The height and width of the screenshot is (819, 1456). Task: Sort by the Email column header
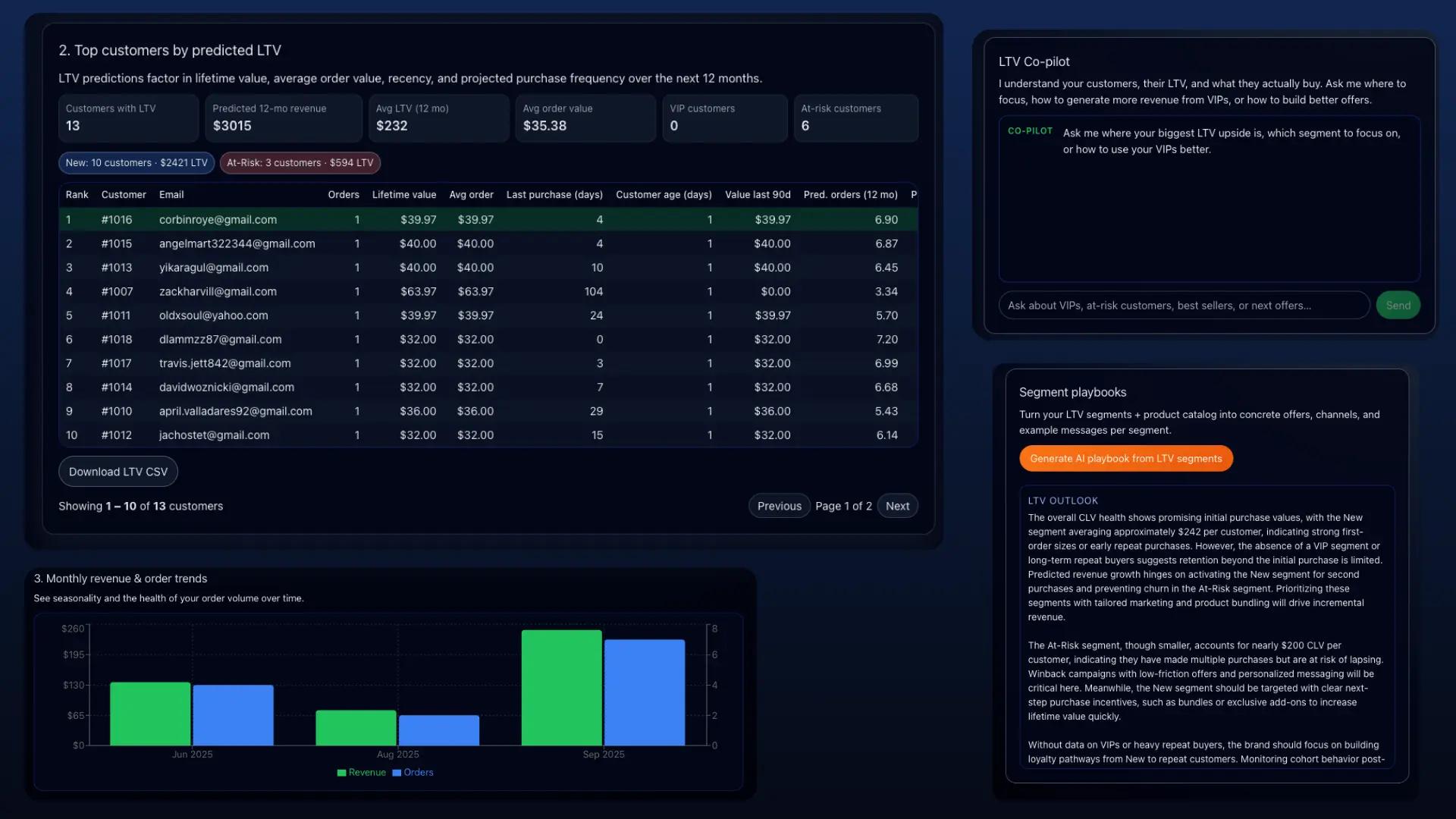(x=171, y=195)
